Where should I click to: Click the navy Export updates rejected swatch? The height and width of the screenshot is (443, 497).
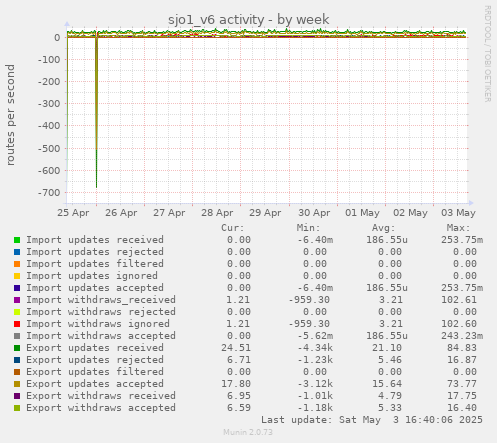pyautogui.click(x=17, y=360)
